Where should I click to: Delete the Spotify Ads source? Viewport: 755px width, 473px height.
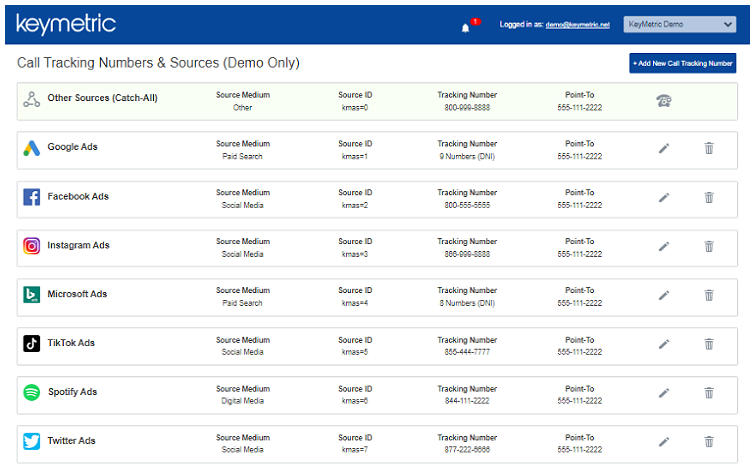709,393
